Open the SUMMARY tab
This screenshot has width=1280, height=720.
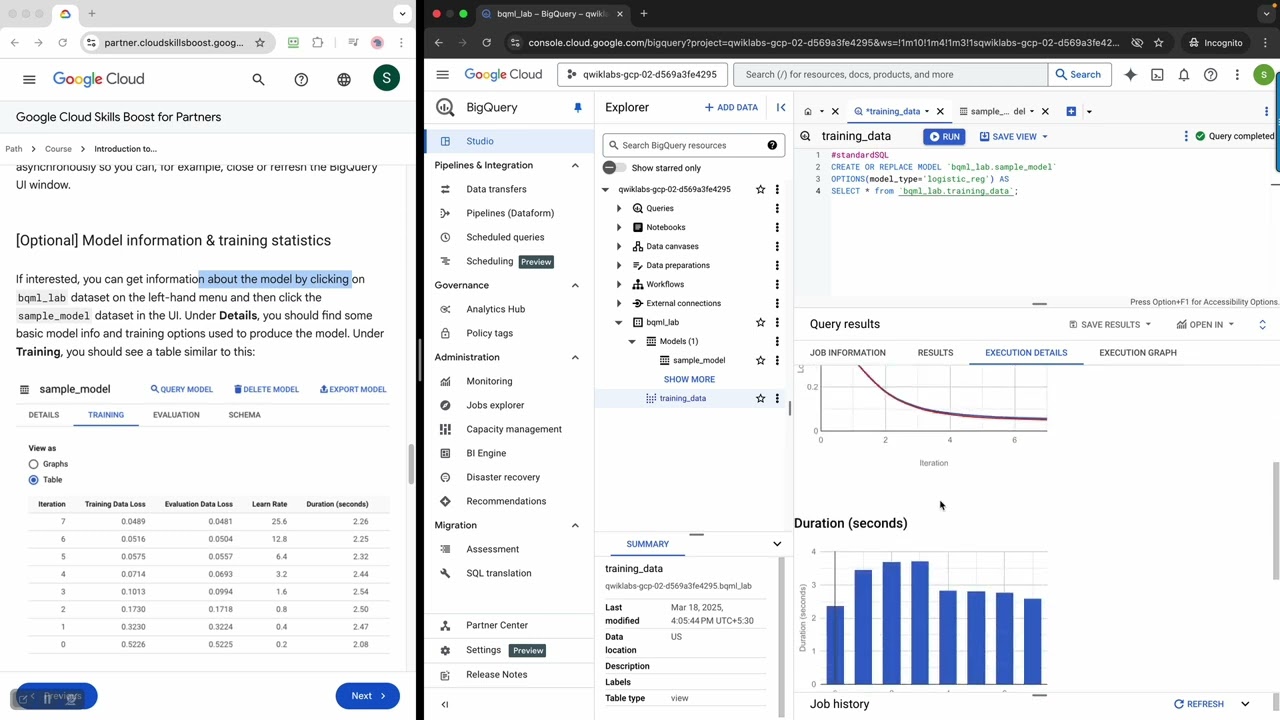pyautogui.click(x=648, y=544)
